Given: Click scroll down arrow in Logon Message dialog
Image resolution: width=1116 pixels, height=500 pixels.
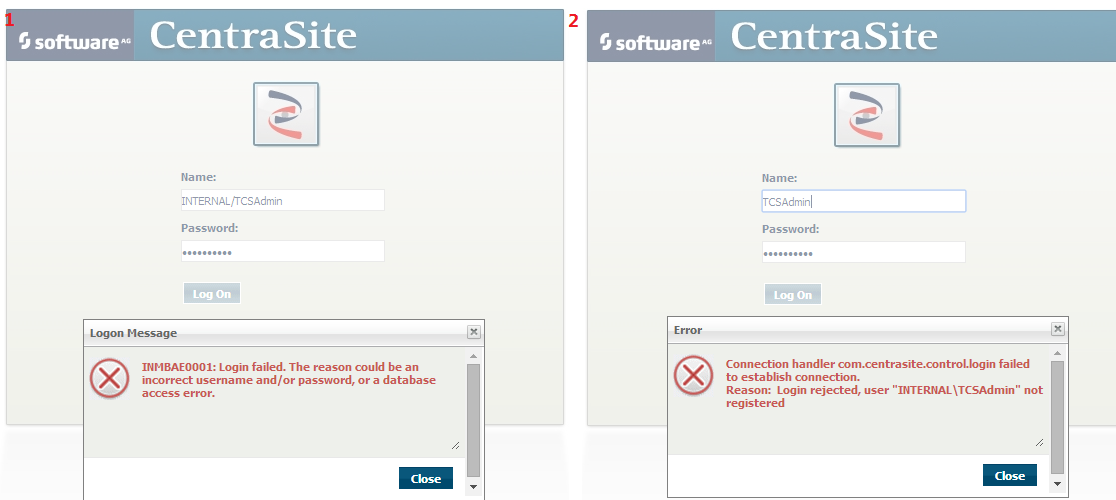Looking at the screenshot, I should [x=473, y=487].
